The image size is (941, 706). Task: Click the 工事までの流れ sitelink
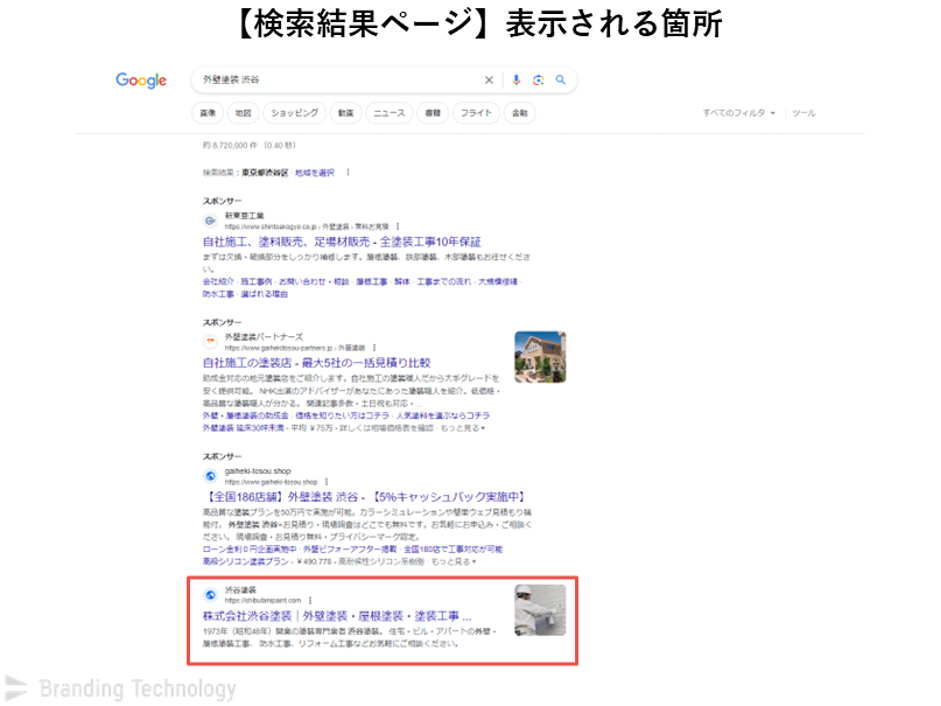[x=443, y=282]
